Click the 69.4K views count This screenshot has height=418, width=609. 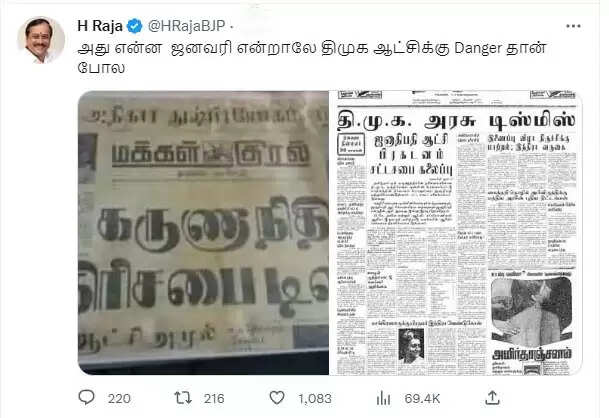422,399
